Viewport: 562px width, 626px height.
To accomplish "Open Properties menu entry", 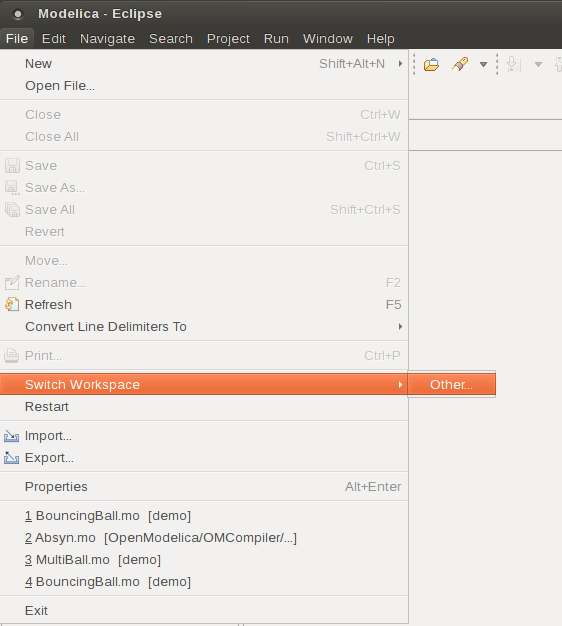I will (204, 487).
